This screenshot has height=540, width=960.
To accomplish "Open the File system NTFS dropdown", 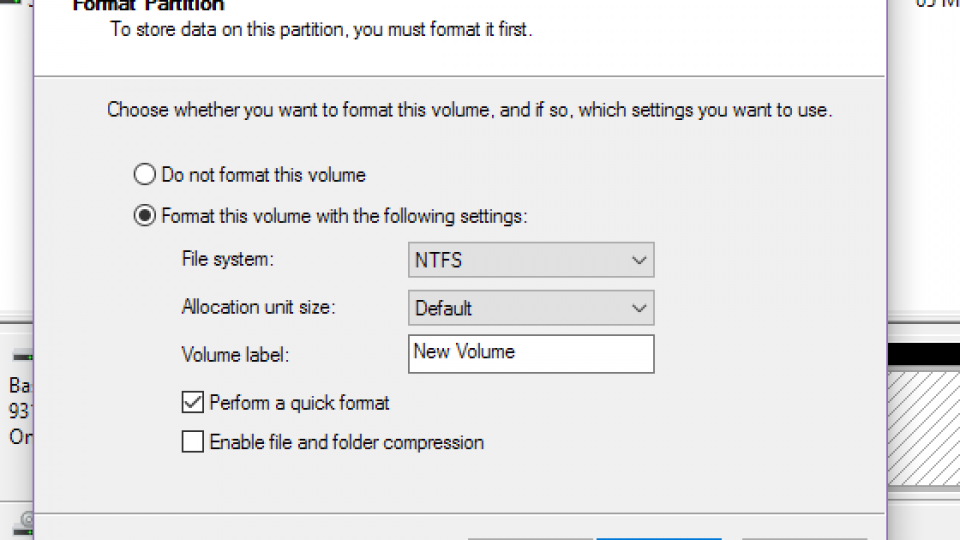I will 531,260.
